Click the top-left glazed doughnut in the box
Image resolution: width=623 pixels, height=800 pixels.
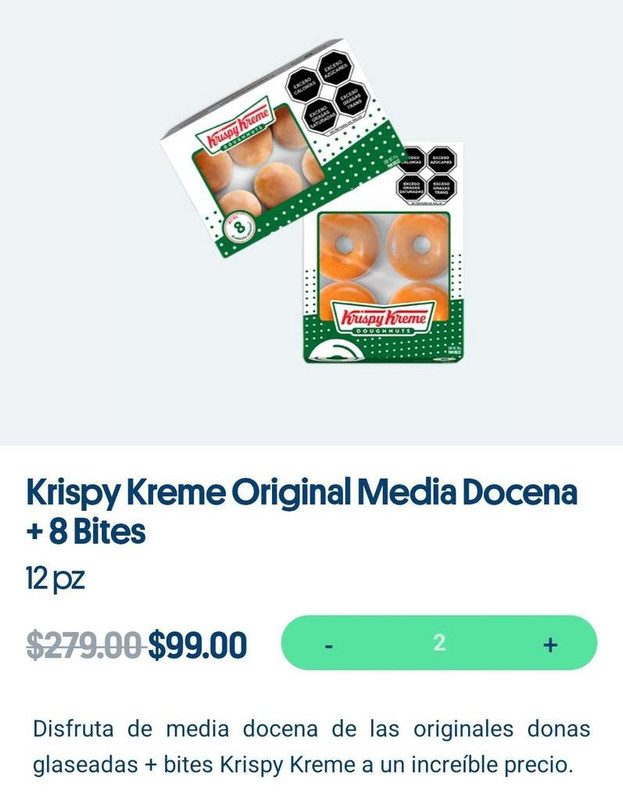(349, 245)
